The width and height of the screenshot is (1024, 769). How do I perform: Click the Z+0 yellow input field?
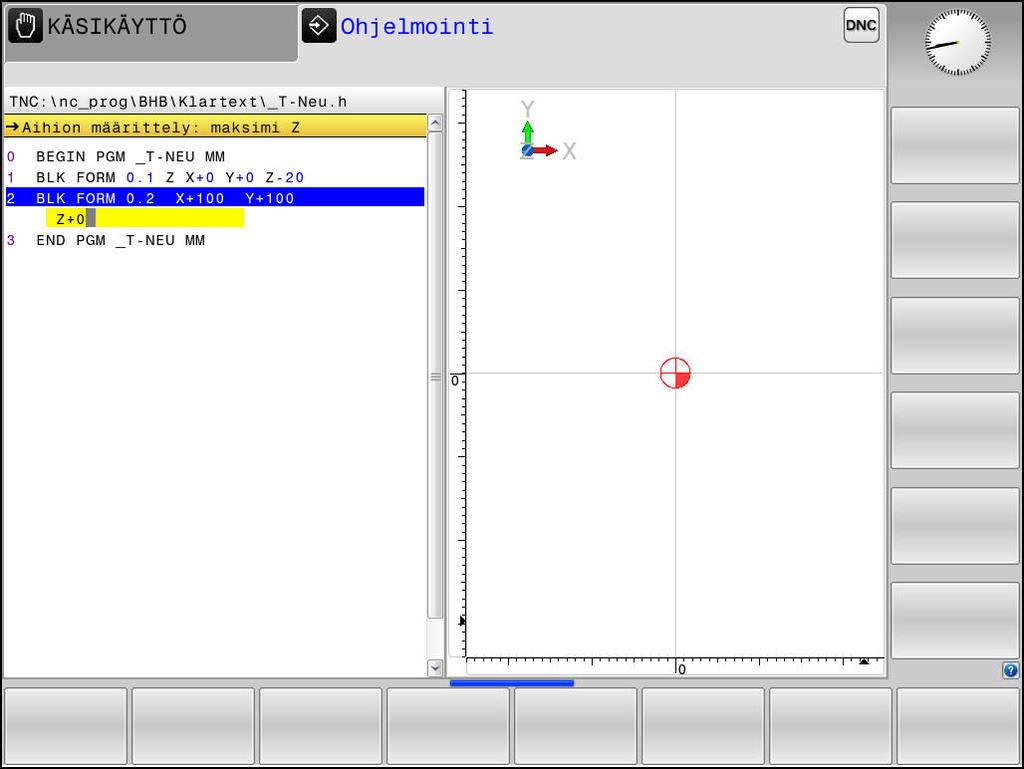[145, 218]
